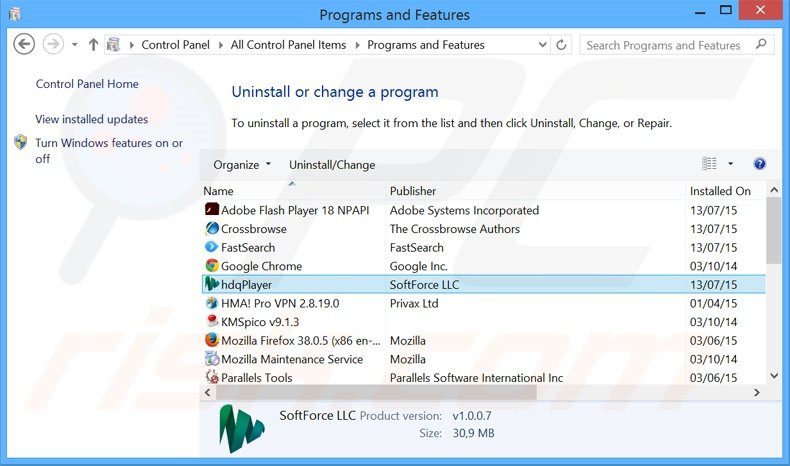The image size is (790, 466).
Task: Click the 01/04/15 installed date cell
Action: pos(713,303)
